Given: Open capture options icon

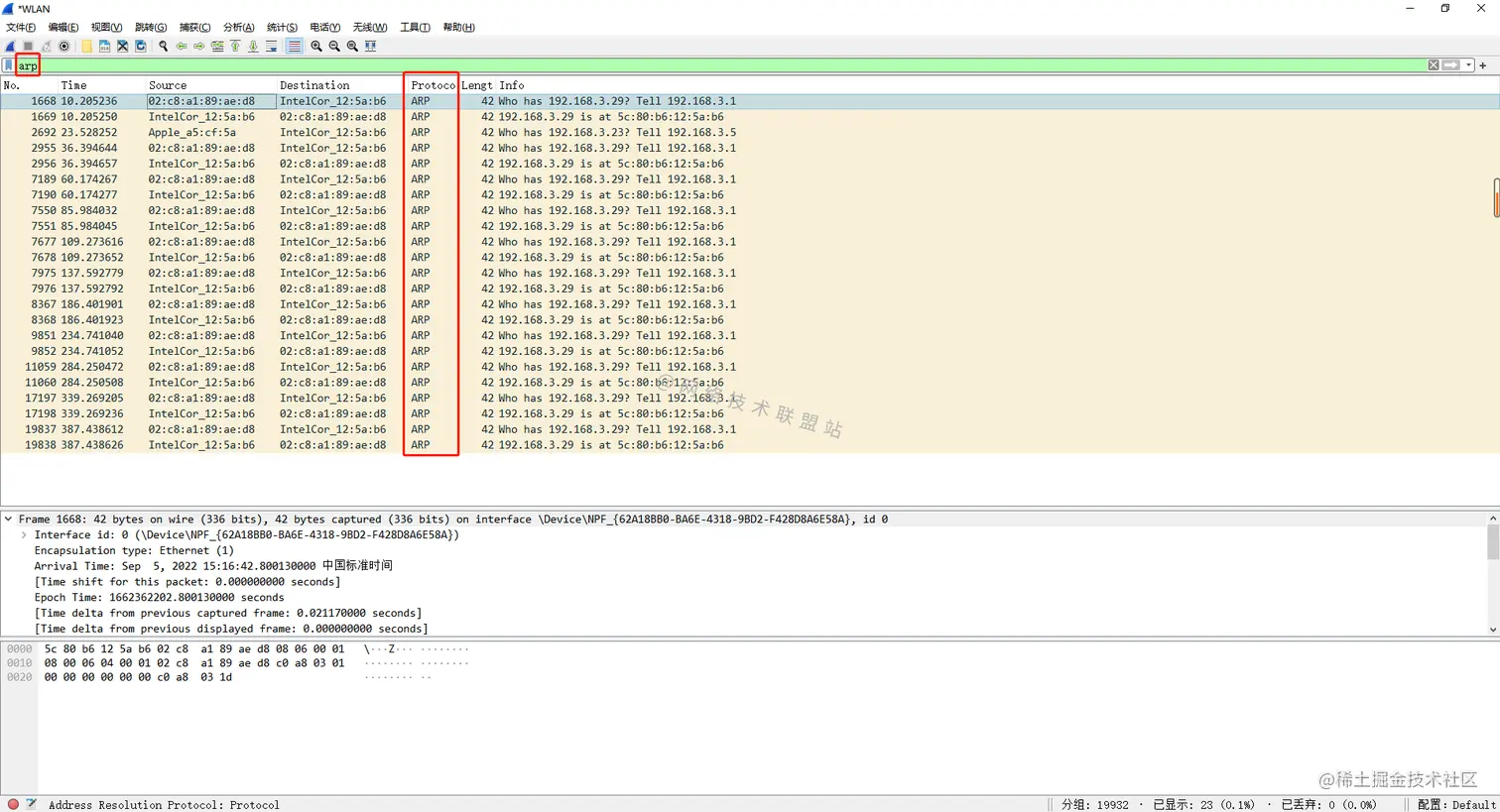Looking at the screenshot, I should click(64, 46).
